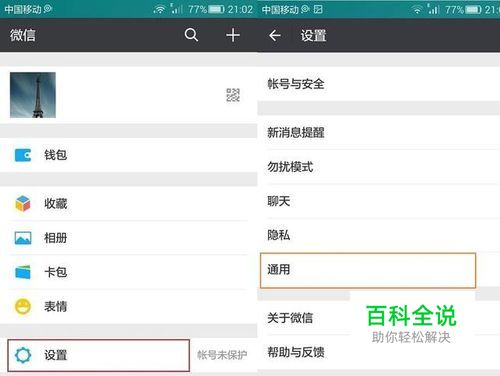Tap the left status bar battery icon

216,9
